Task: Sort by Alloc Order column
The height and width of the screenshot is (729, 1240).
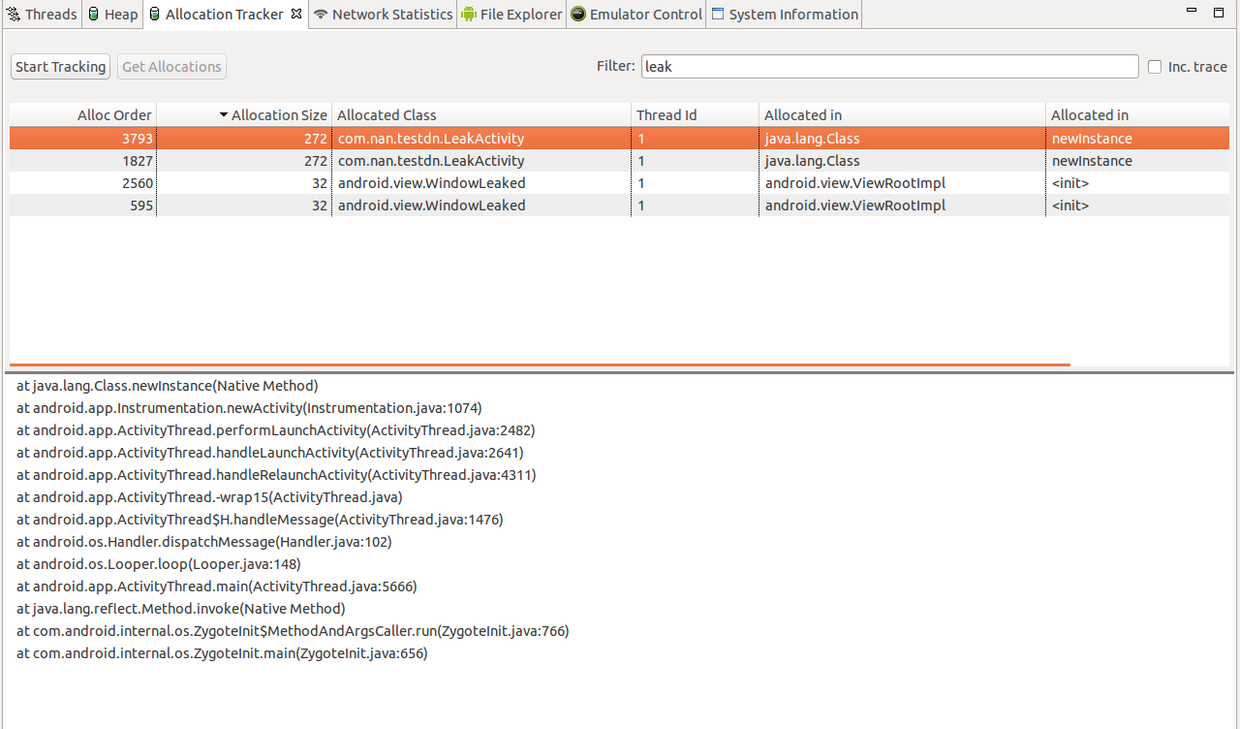Action: tap(83, 115)
